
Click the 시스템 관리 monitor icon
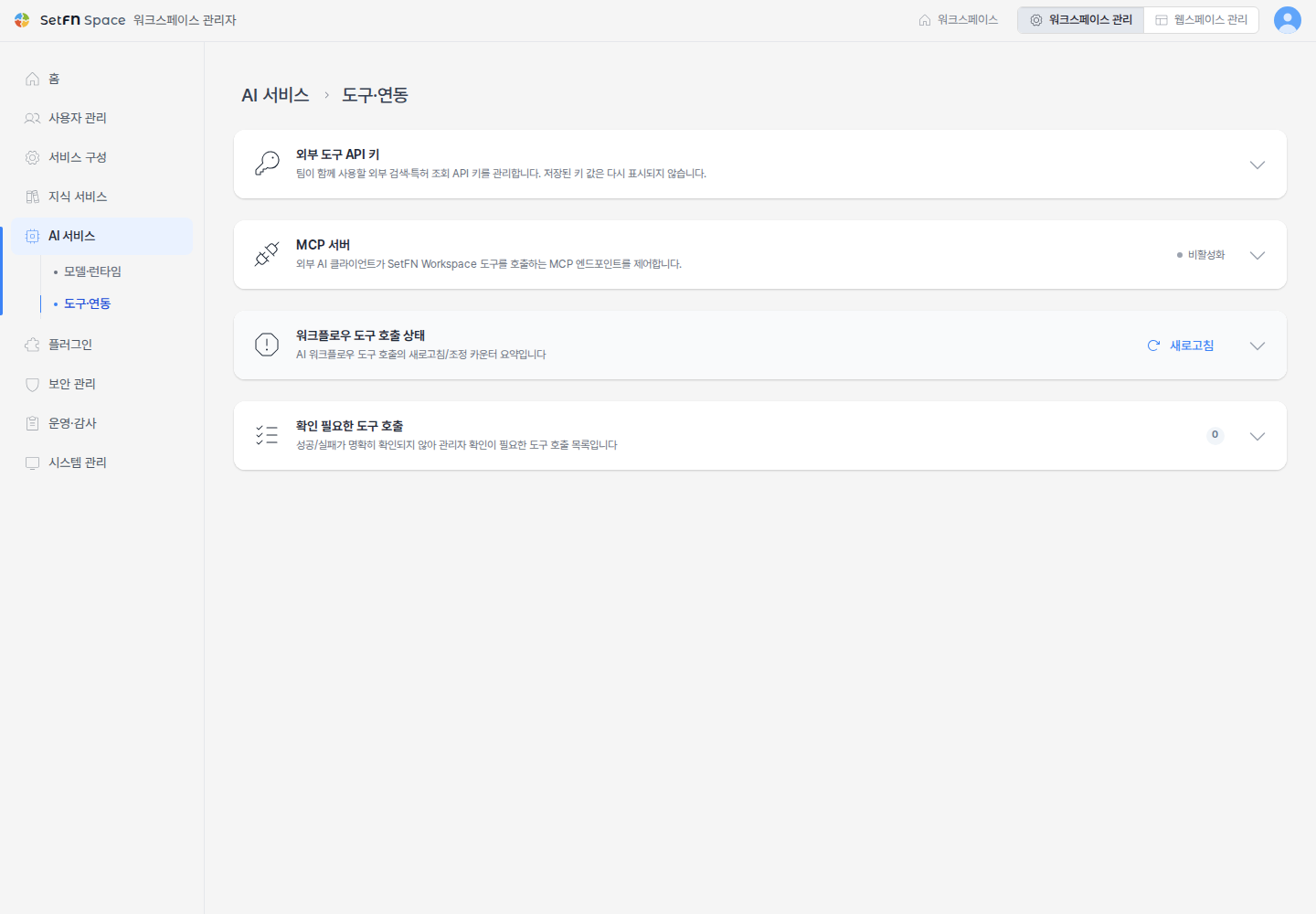[33, 462]
